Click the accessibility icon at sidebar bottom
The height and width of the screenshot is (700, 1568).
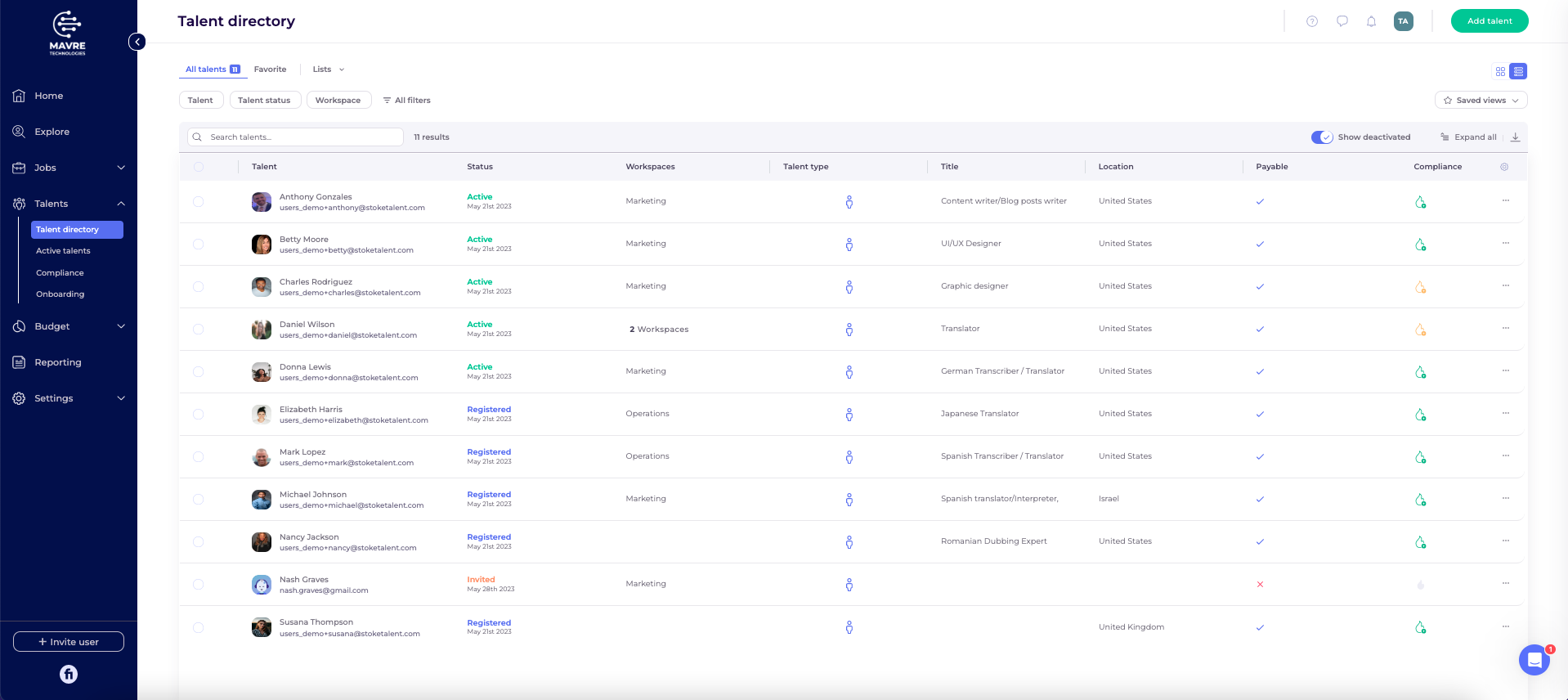coord(69,674)
